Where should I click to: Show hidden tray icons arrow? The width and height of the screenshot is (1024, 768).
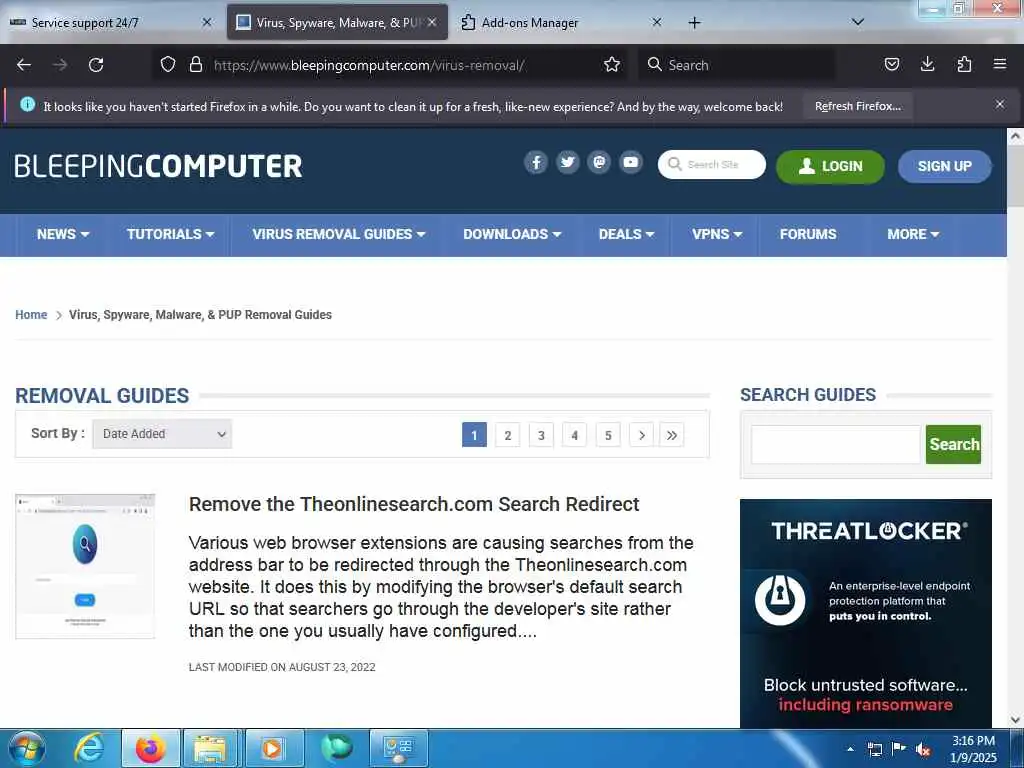pyautogui.click(x=850, y=749)
